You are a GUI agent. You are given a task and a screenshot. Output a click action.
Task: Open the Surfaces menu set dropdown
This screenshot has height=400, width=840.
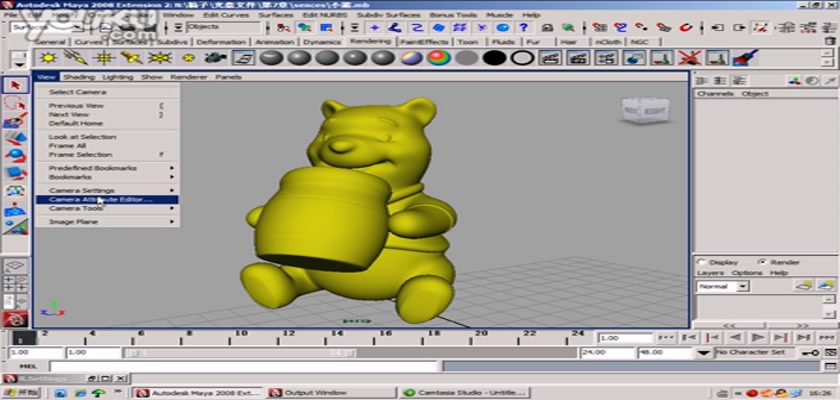46,28
